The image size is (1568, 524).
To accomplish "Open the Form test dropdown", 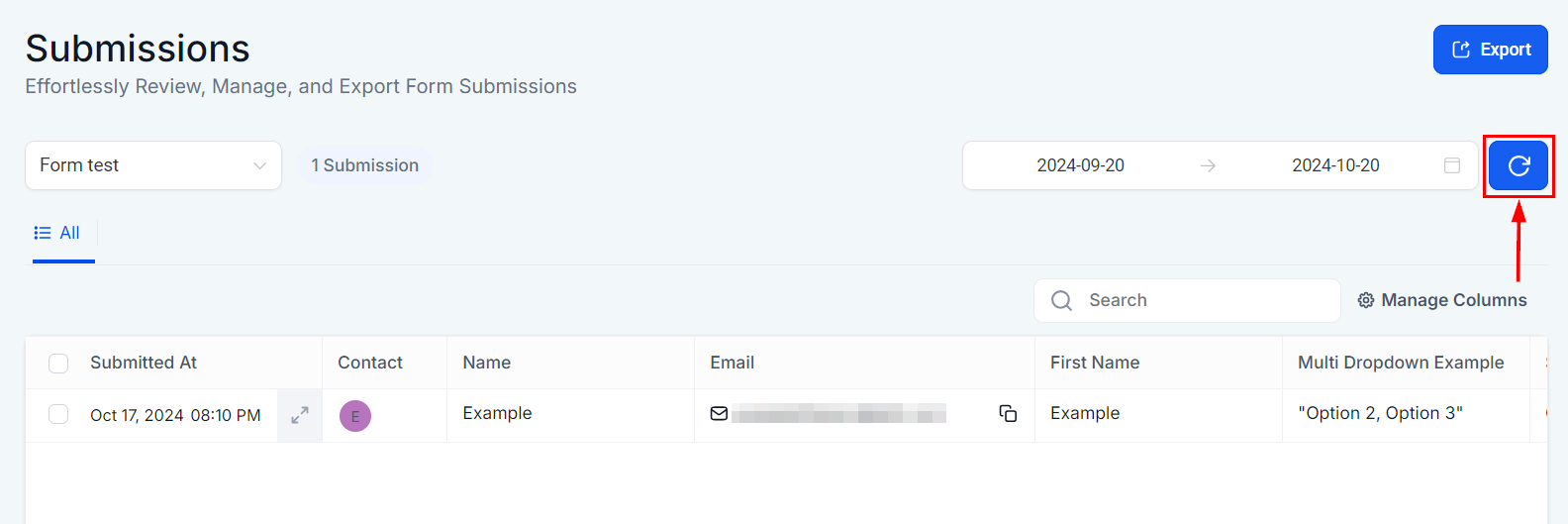I will (153, 165).
